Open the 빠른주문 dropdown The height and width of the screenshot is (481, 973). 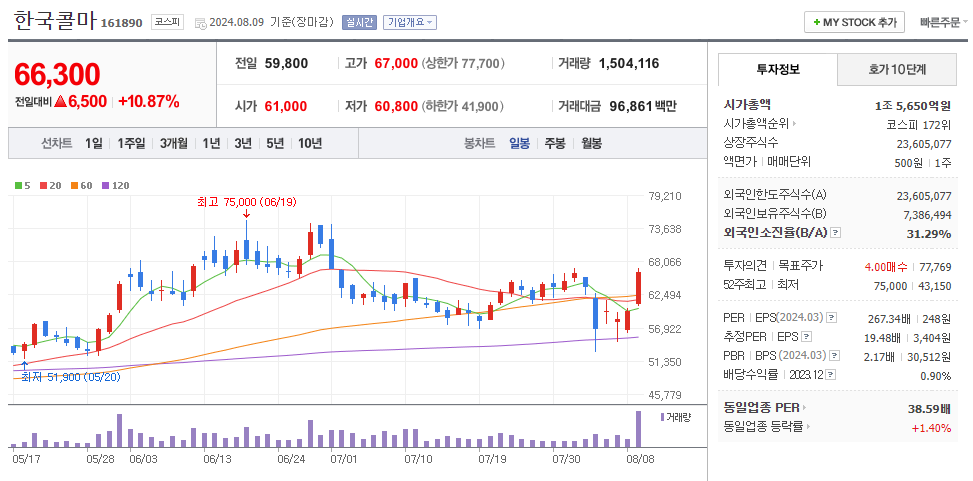tap(944, 22)
